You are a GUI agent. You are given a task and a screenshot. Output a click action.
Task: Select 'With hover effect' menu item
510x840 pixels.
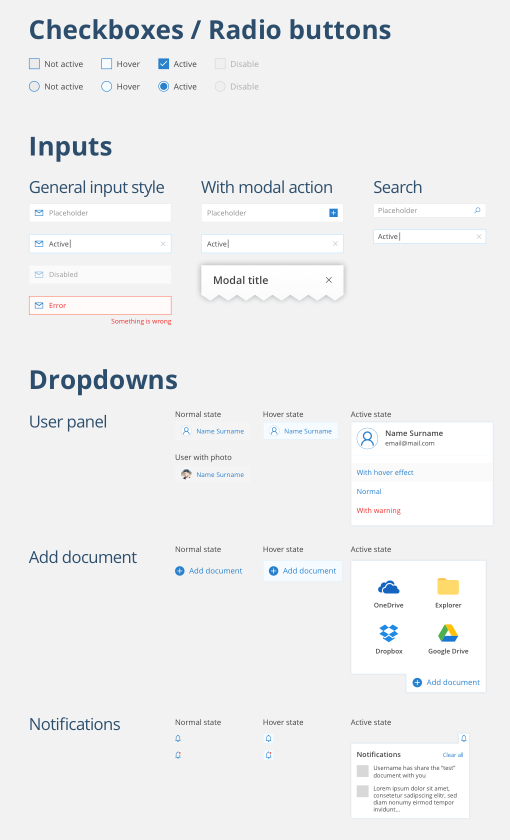422,472
